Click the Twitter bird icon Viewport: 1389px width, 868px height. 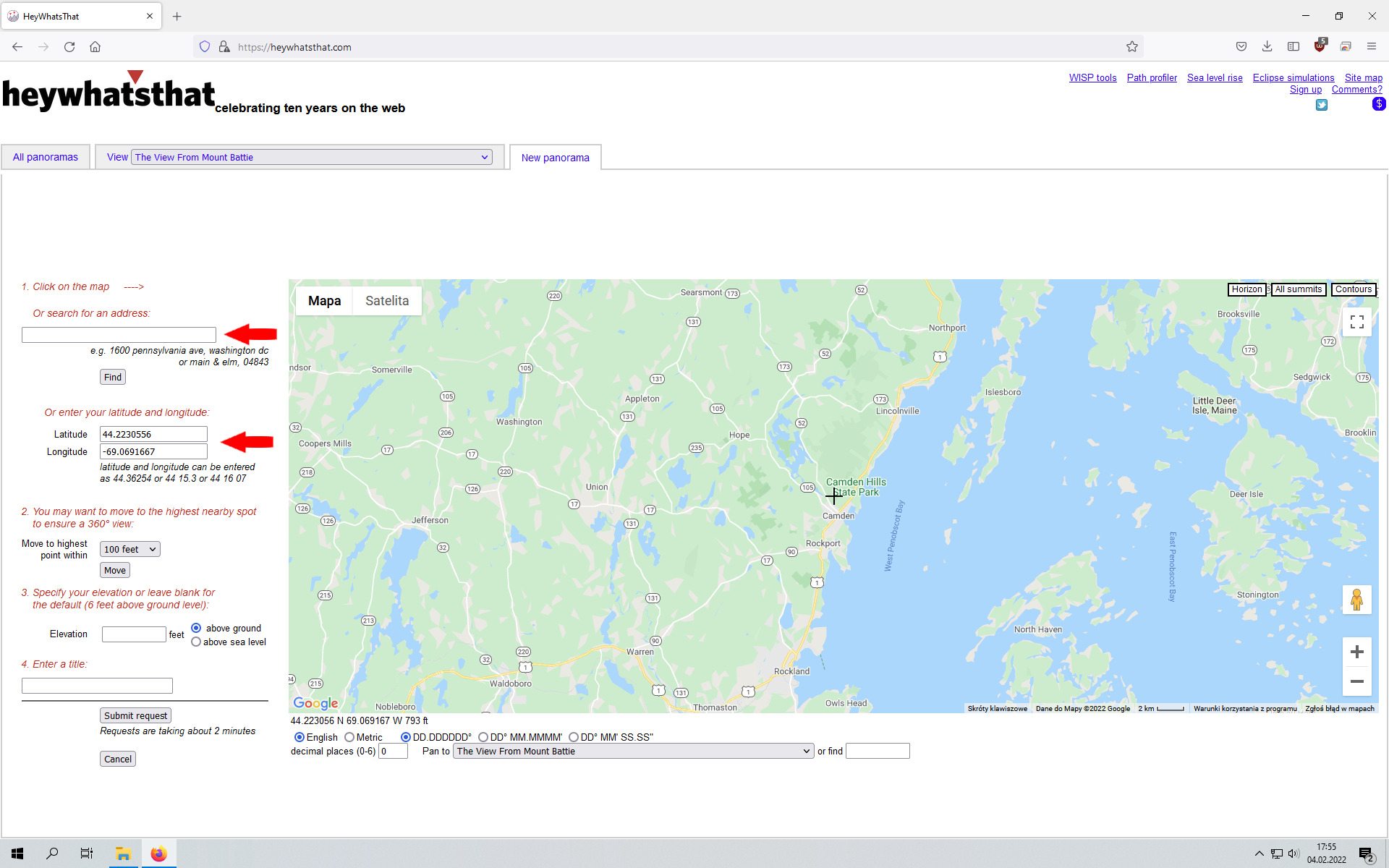[x=1321, y=105]
